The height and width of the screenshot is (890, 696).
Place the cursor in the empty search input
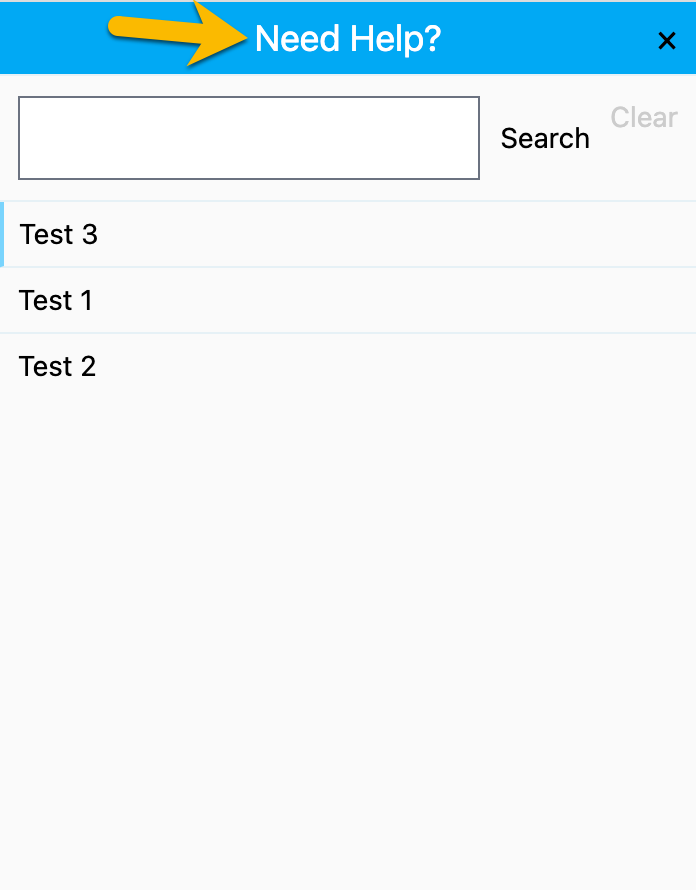pyautogui.click(x=249, y=138)
